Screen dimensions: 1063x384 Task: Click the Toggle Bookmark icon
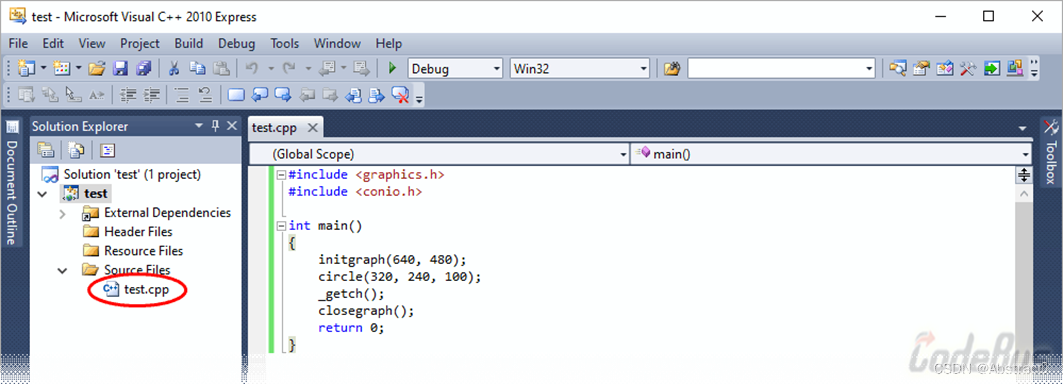235,95
